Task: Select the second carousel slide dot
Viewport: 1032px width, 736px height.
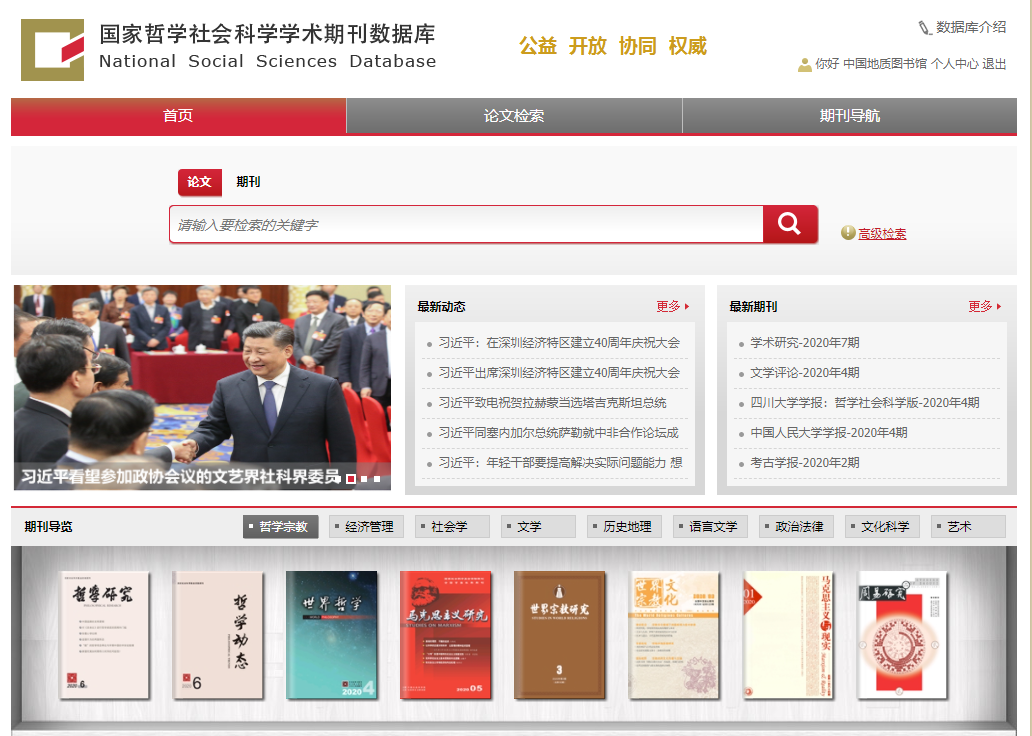Action: tap(364, 479)
